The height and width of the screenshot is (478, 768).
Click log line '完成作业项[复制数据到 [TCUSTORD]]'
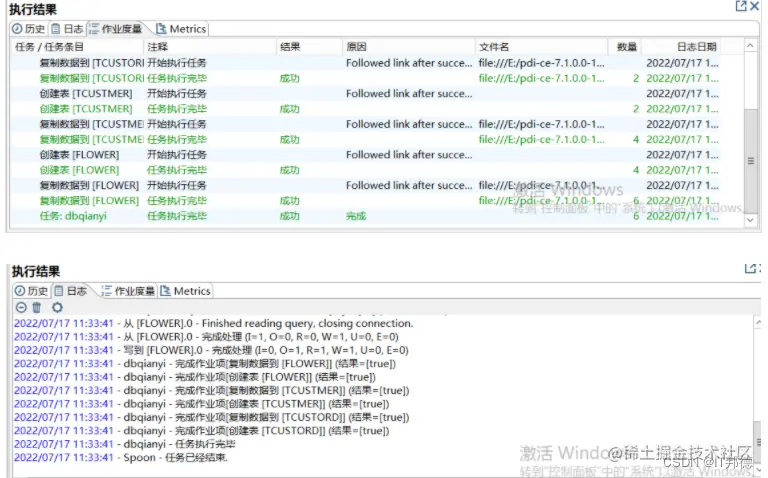pyautogui.click(x=212, y=417)
